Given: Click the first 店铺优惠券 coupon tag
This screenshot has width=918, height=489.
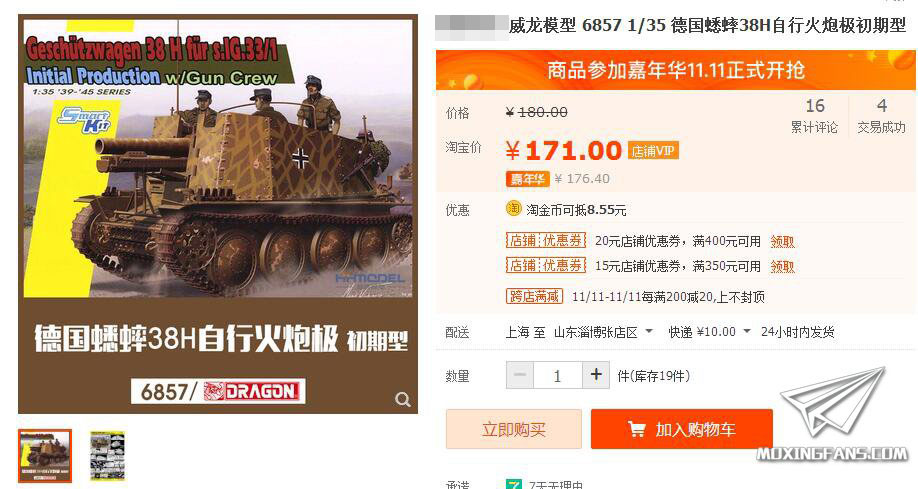Looking at the screenshot, I should [546, 241].
